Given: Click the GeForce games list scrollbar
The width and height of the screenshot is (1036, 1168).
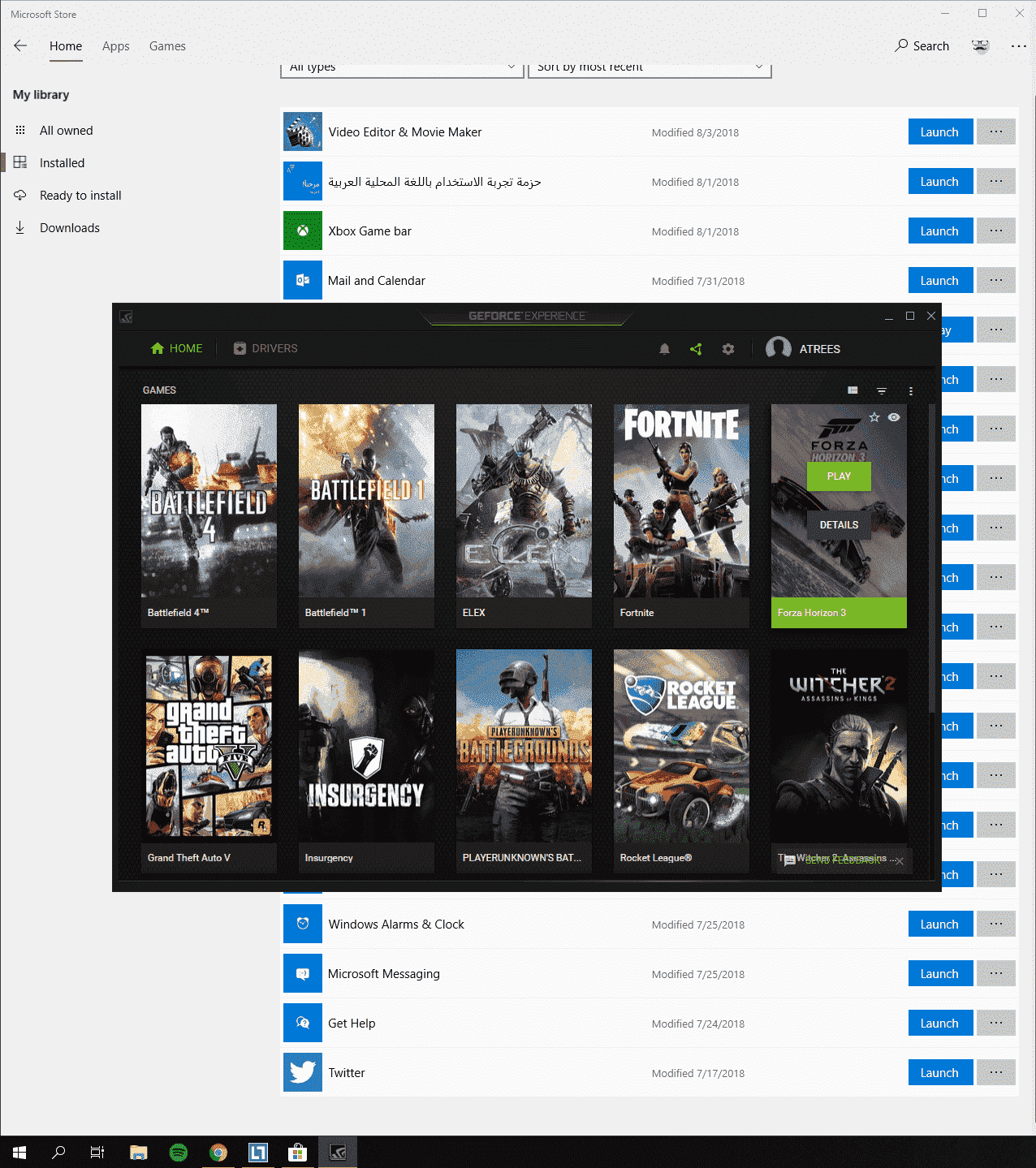Looking at the screenshot, I should tap(932, 560).
